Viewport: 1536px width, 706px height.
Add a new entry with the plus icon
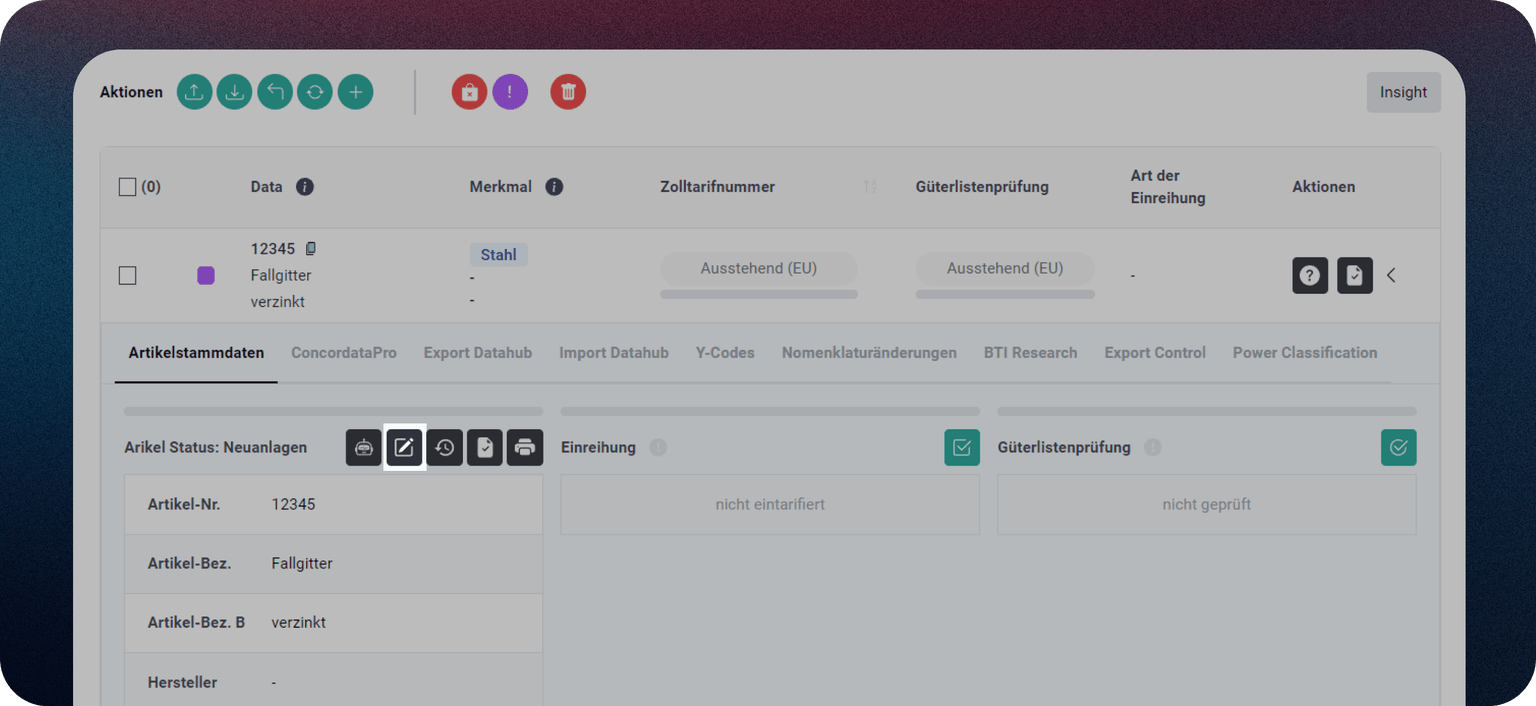click(x=355, y=91)
